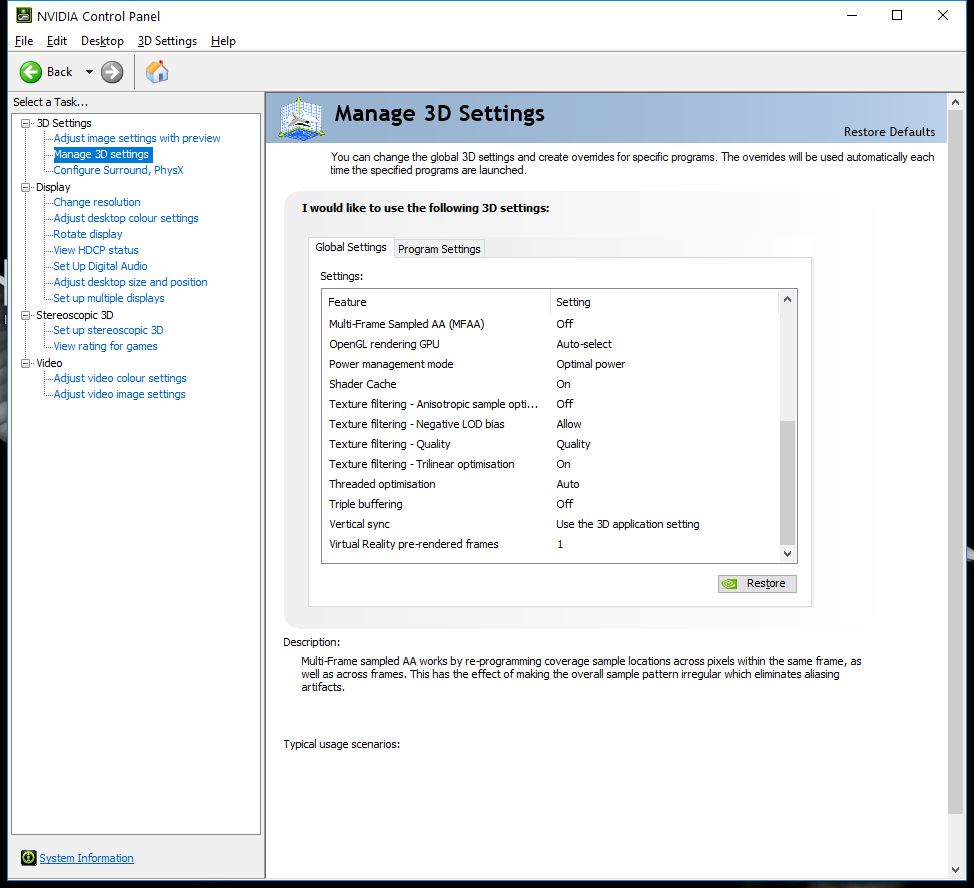Open Rotate display task
Image resolution: width=974 pixels, height=888 pixels.
pyautogui.click(x=88, y=234)
